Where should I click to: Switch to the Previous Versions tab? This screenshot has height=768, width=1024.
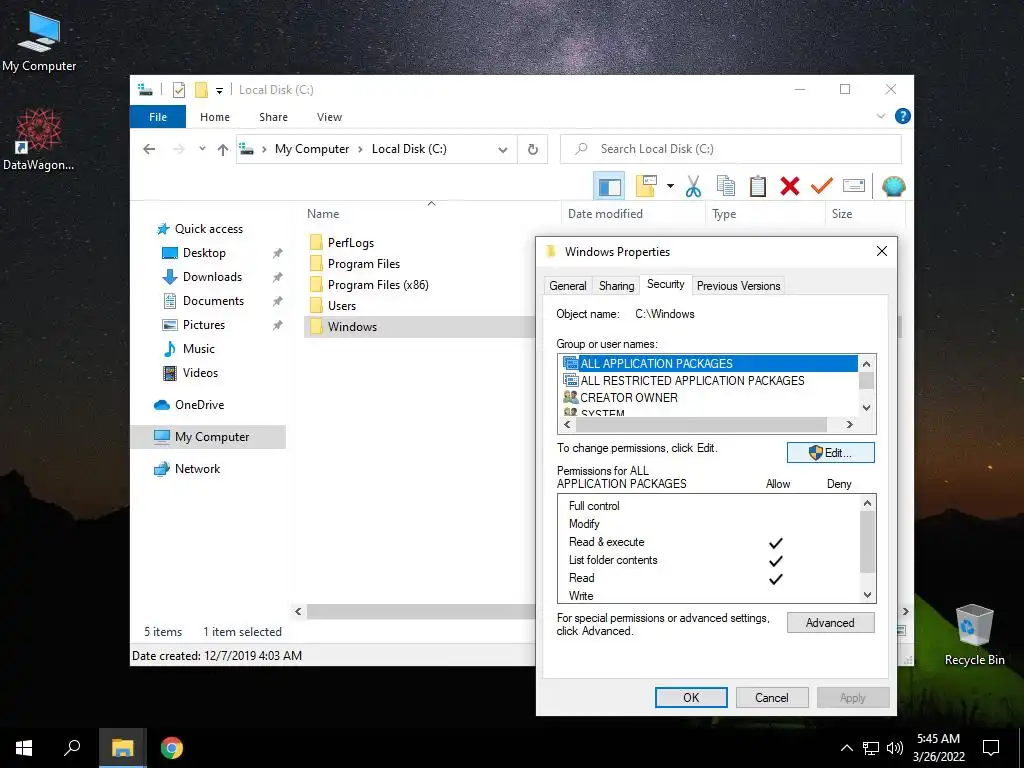pos(739,286)
